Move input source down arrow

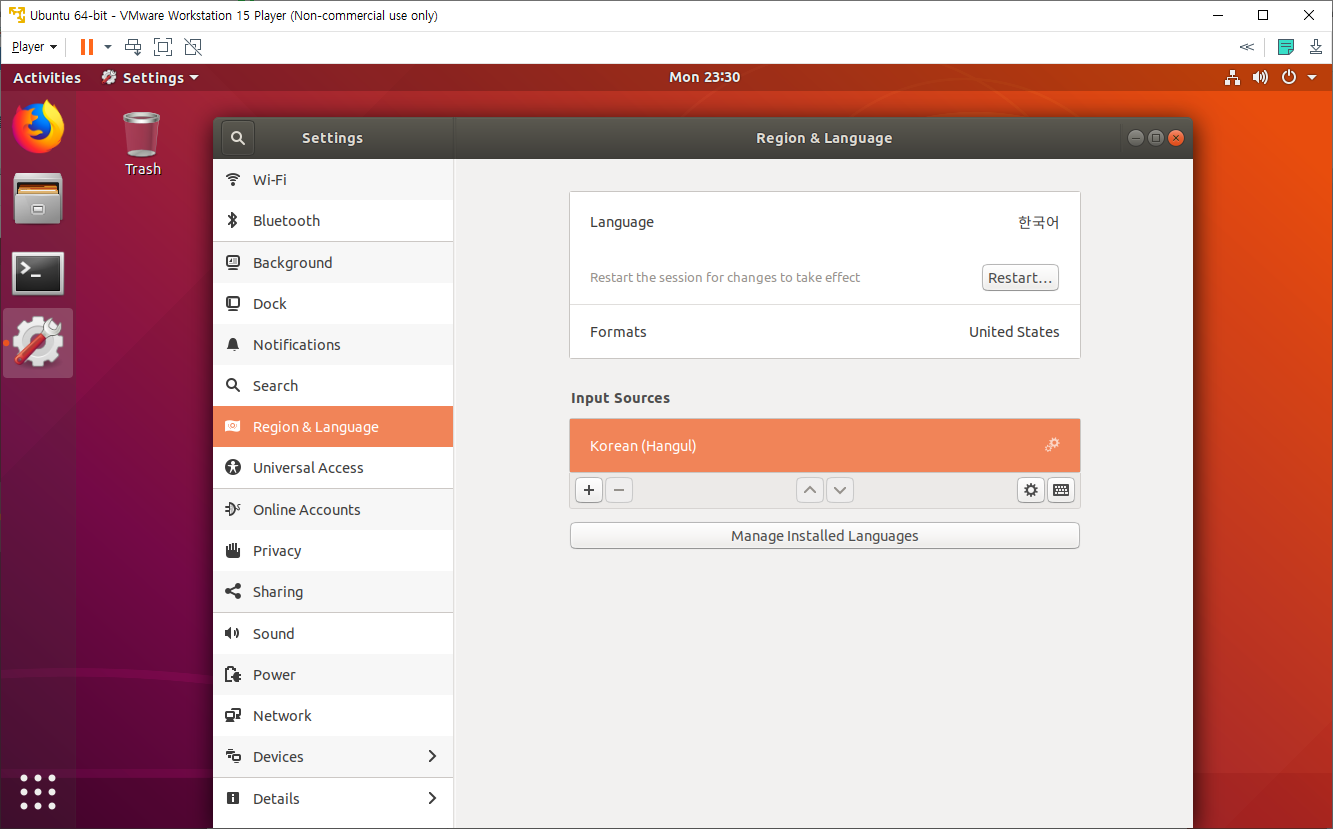840,490
